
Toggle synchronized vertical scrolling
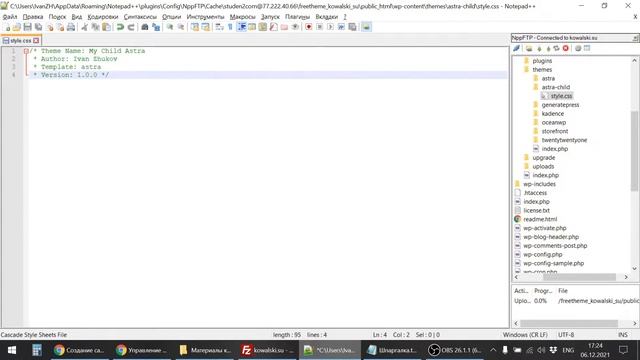coord(194,27)
